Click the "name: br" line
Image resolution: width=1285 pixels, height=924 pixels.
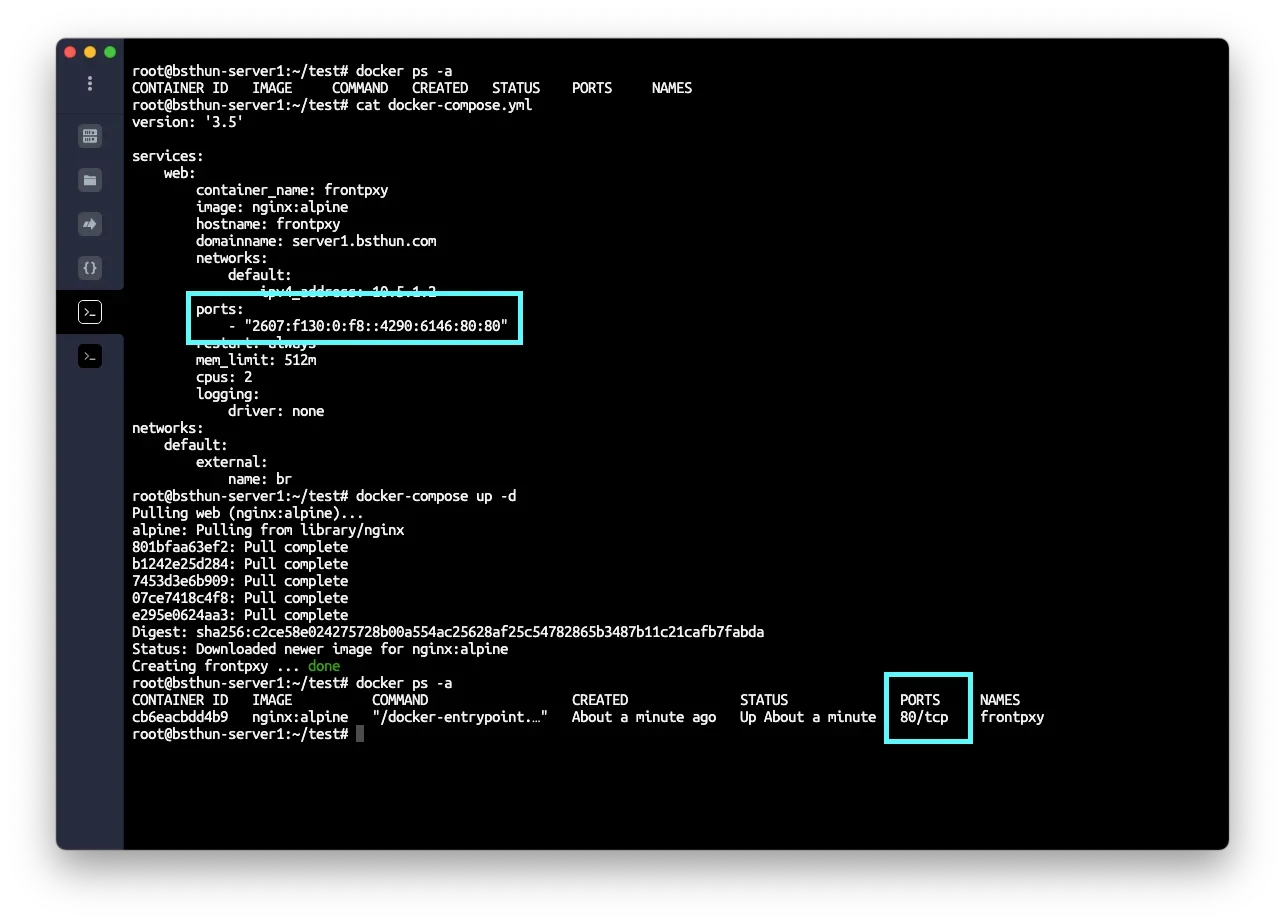point(260,479)
